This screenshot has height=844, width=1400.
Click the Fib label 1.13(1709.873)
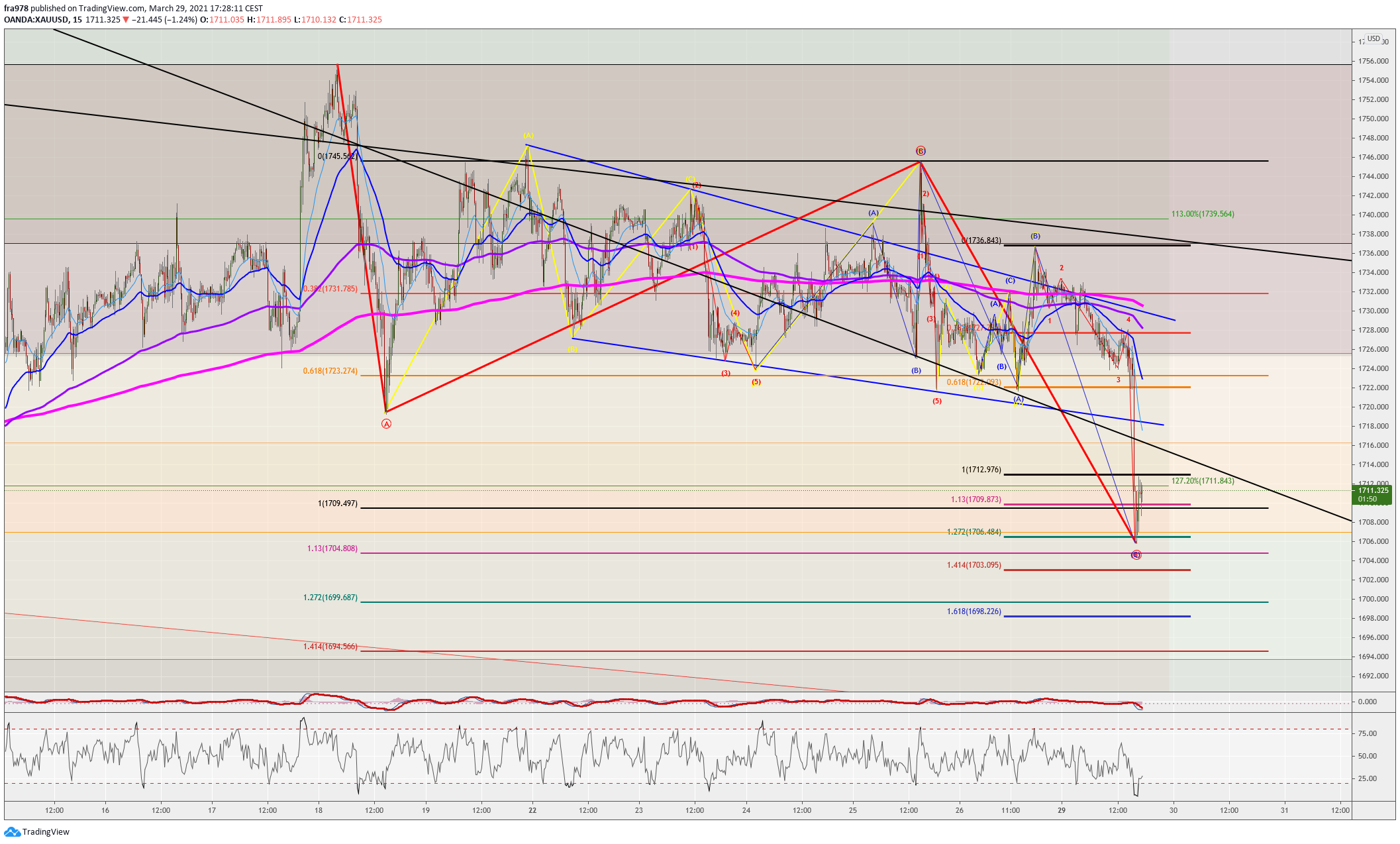pos(976,500)
